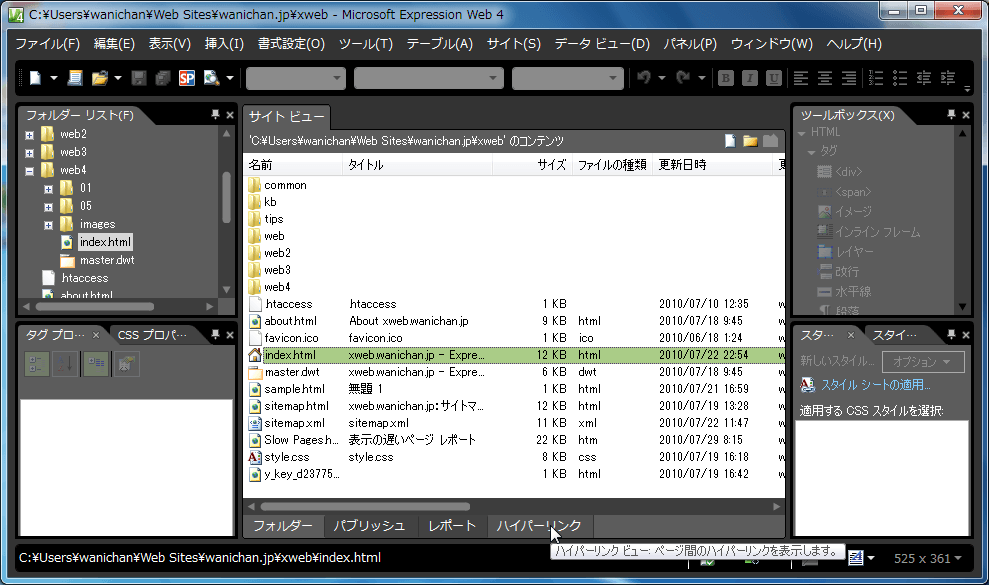Viewport: 989px width, 585px height.
Task: Open the second font combo box in toolbar
Action: tap(429, 78)
